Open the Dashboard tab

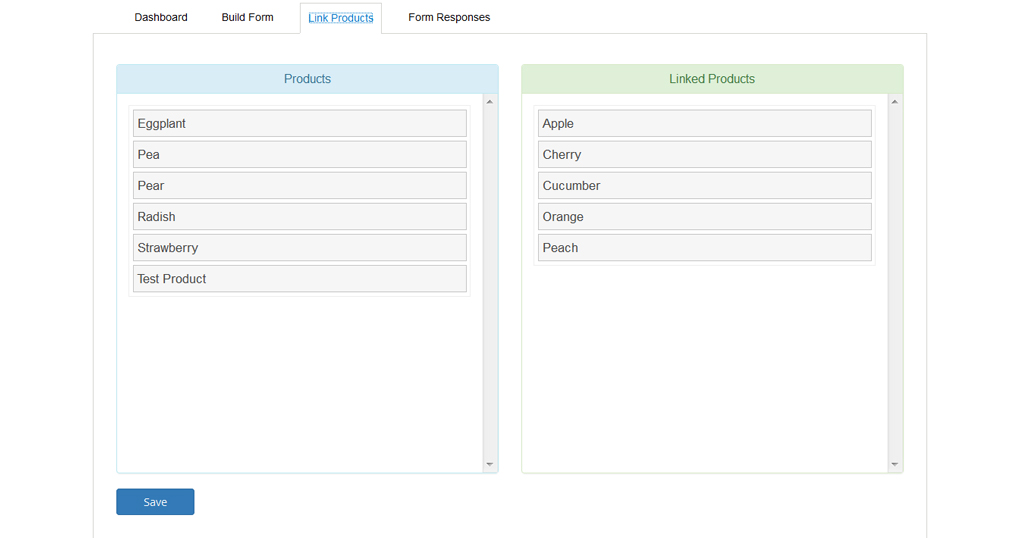coord(161,18)
